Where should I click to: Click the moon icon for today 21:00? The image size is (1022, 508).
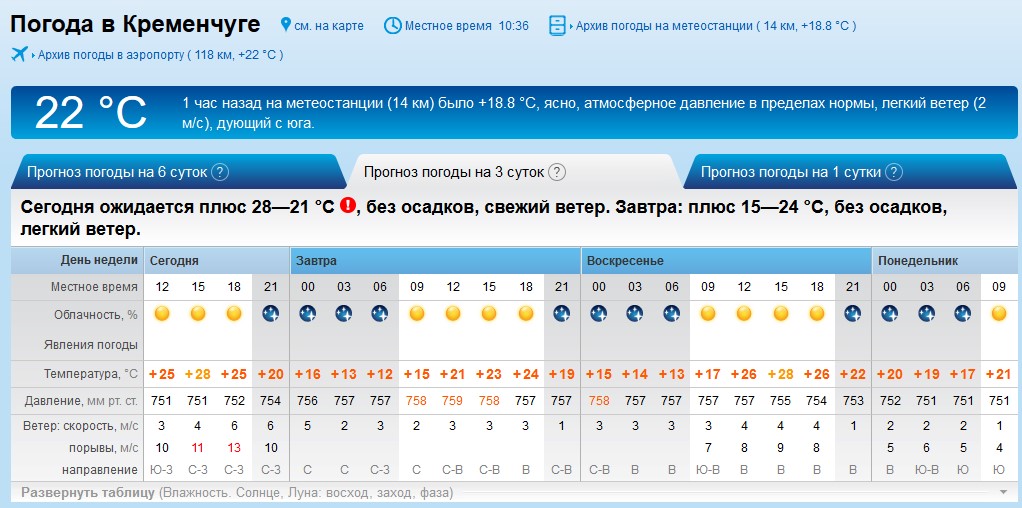[270, 314]
